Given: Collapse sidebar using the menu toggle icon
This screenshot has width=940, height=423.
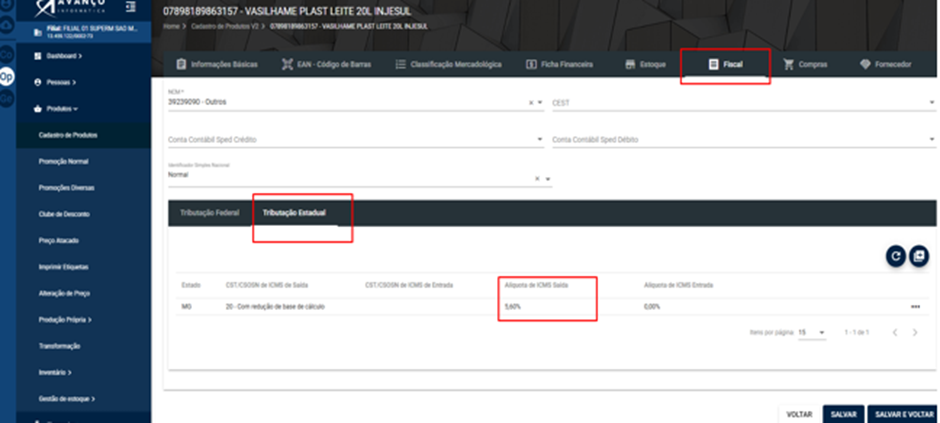Looking at the screenshot, I should (131, 7).
